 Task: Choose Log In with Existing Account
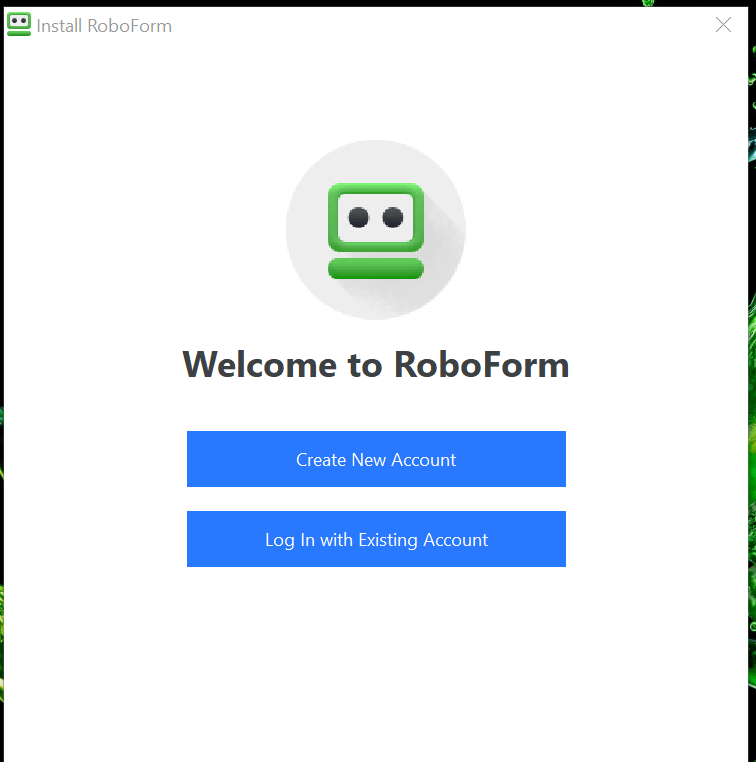point(376,539)
